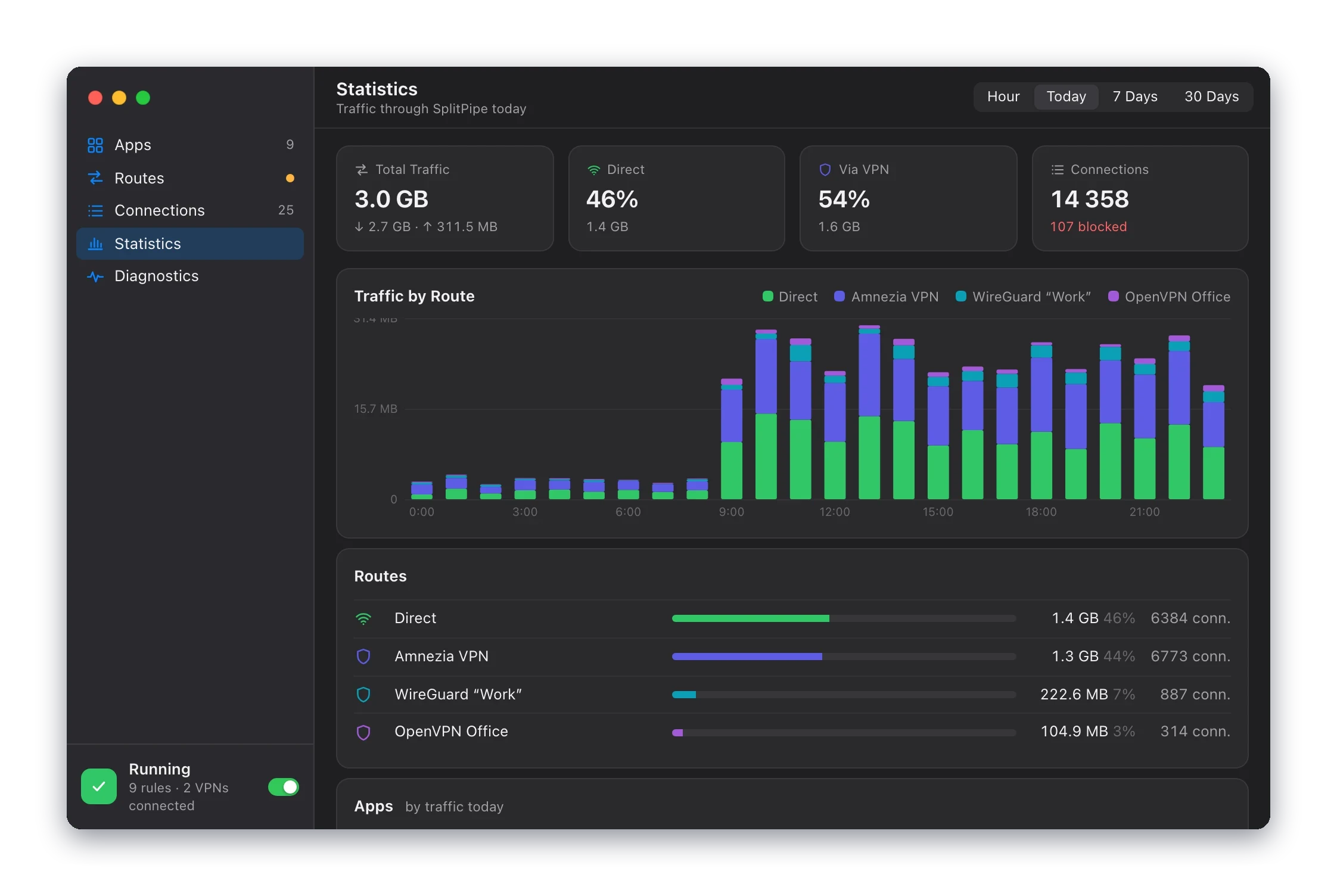
Task: Open the Diagnostics sidebar section
Action: (190, 276)
